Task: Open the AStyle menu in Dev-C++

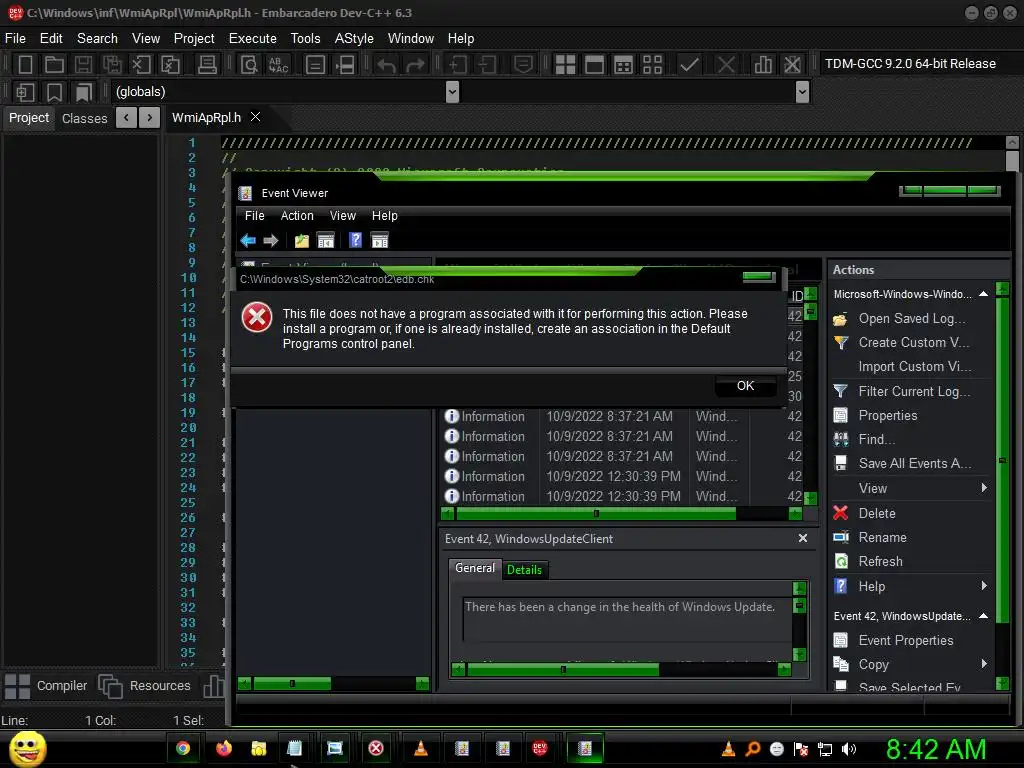Action: (x=354, y=39)
